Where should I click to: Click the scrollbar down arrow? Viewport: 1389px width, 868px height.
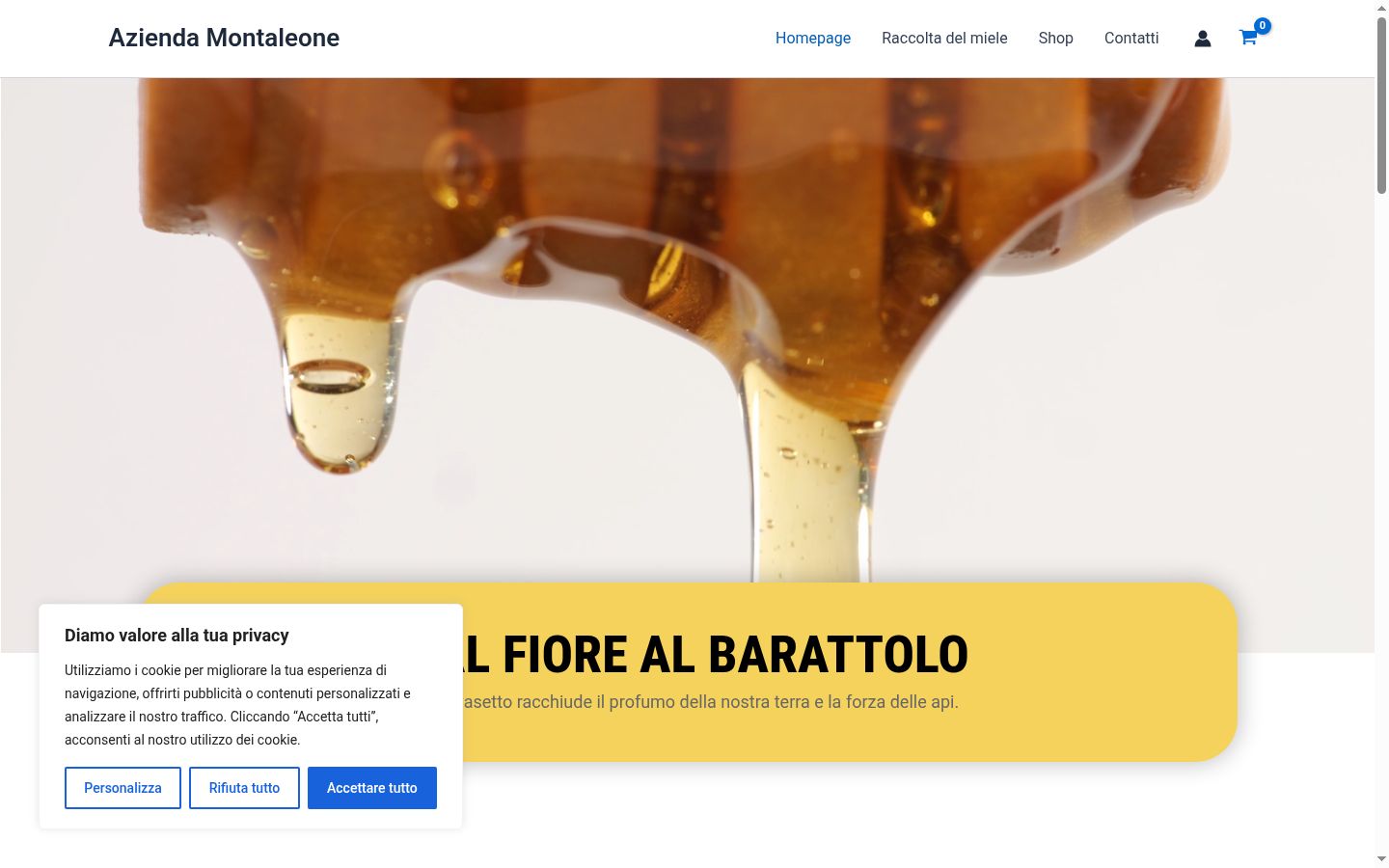[x=1381, y=858]
